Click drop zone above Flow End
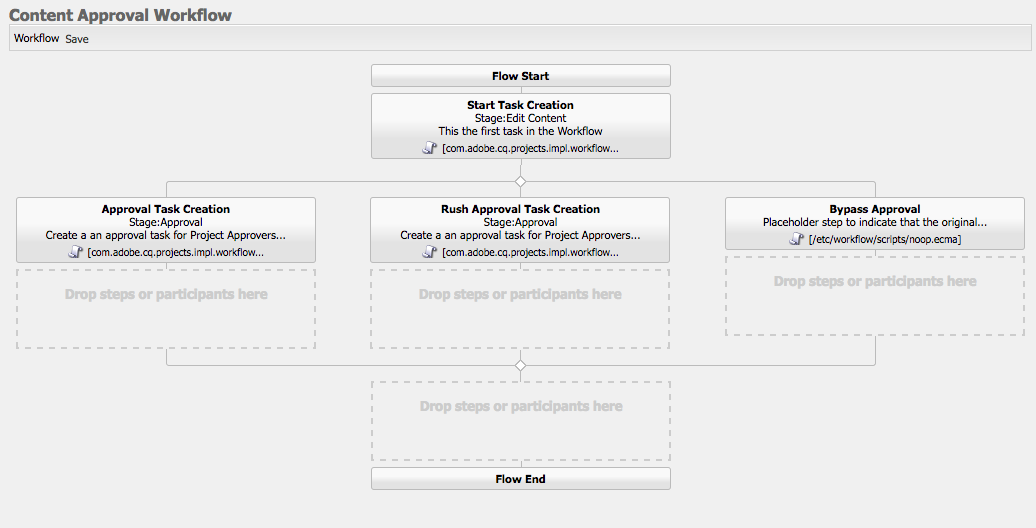 [x=520, y=420]
